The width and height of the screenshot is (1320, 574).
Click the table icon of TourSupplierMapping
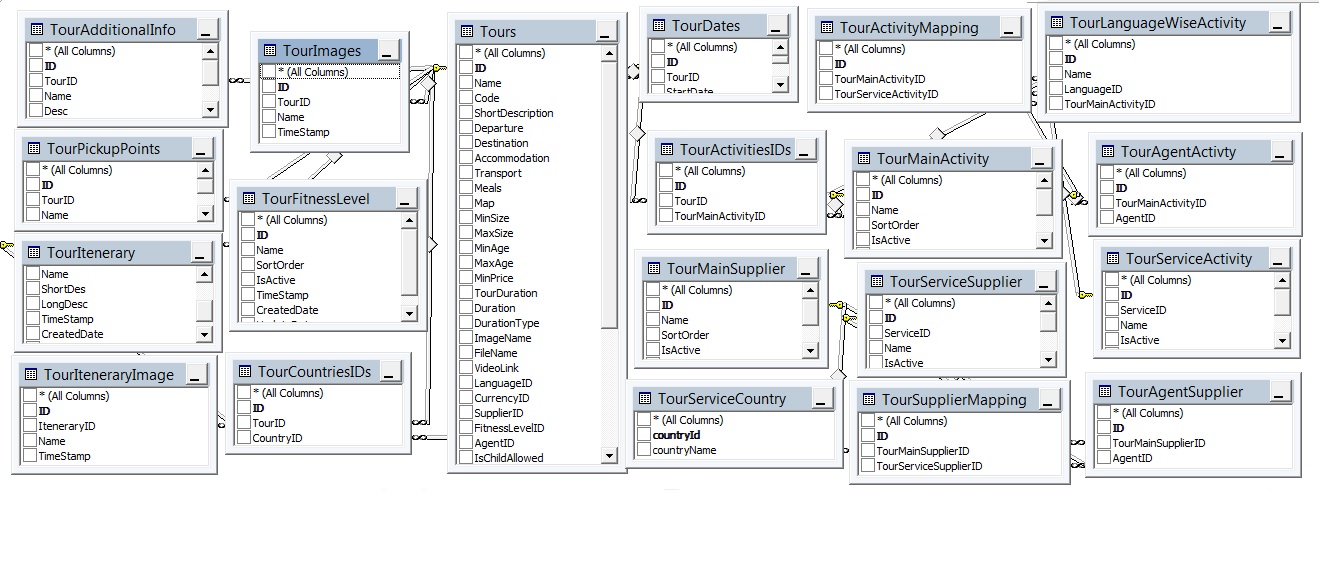coord(869,400)
